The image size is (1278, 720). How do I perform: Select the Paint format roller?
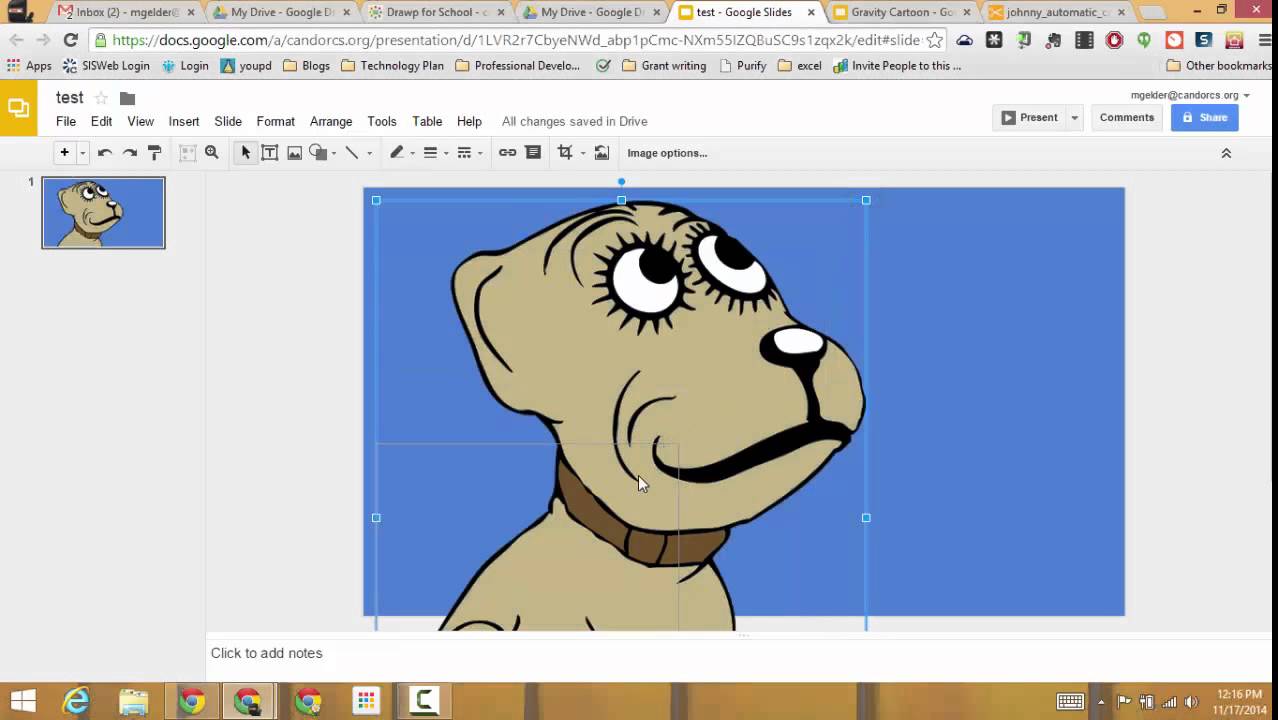(154, 153)
